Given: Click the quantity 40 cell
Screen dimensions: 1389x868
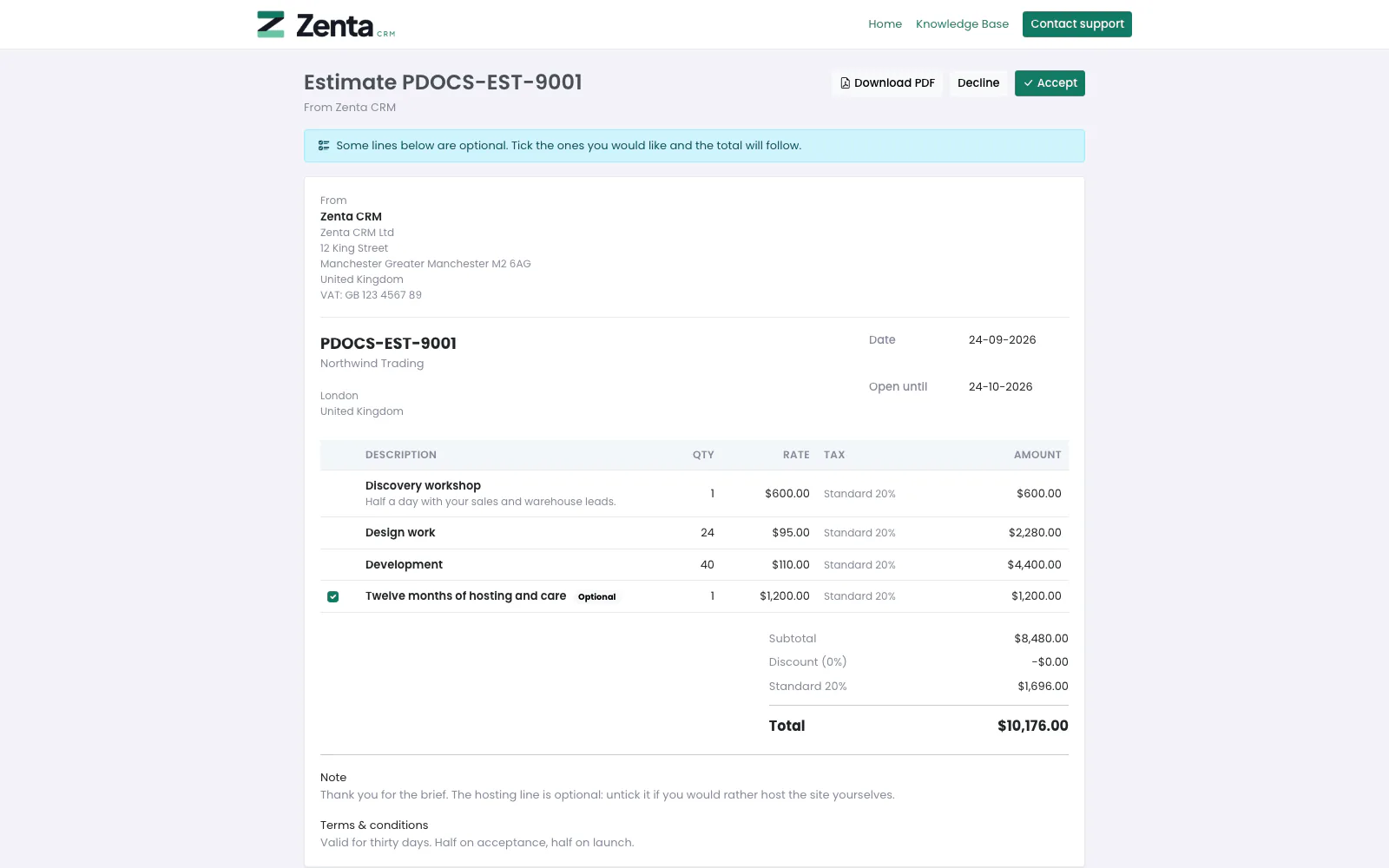Looking at the screenshot, I should point(708,565).
